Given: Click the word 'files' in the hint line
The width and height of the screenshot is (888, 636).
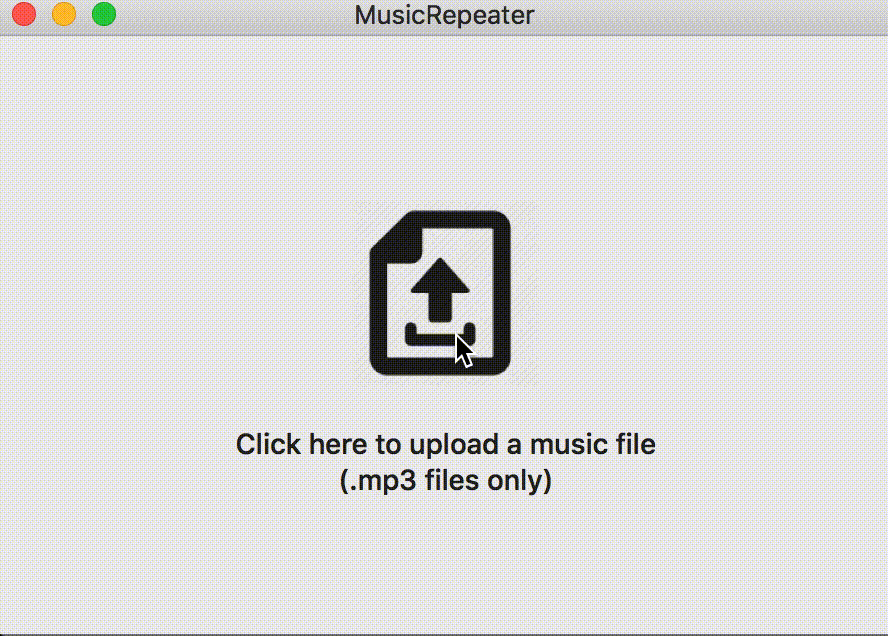Looking at the screenshot, I should pos(452,480).
